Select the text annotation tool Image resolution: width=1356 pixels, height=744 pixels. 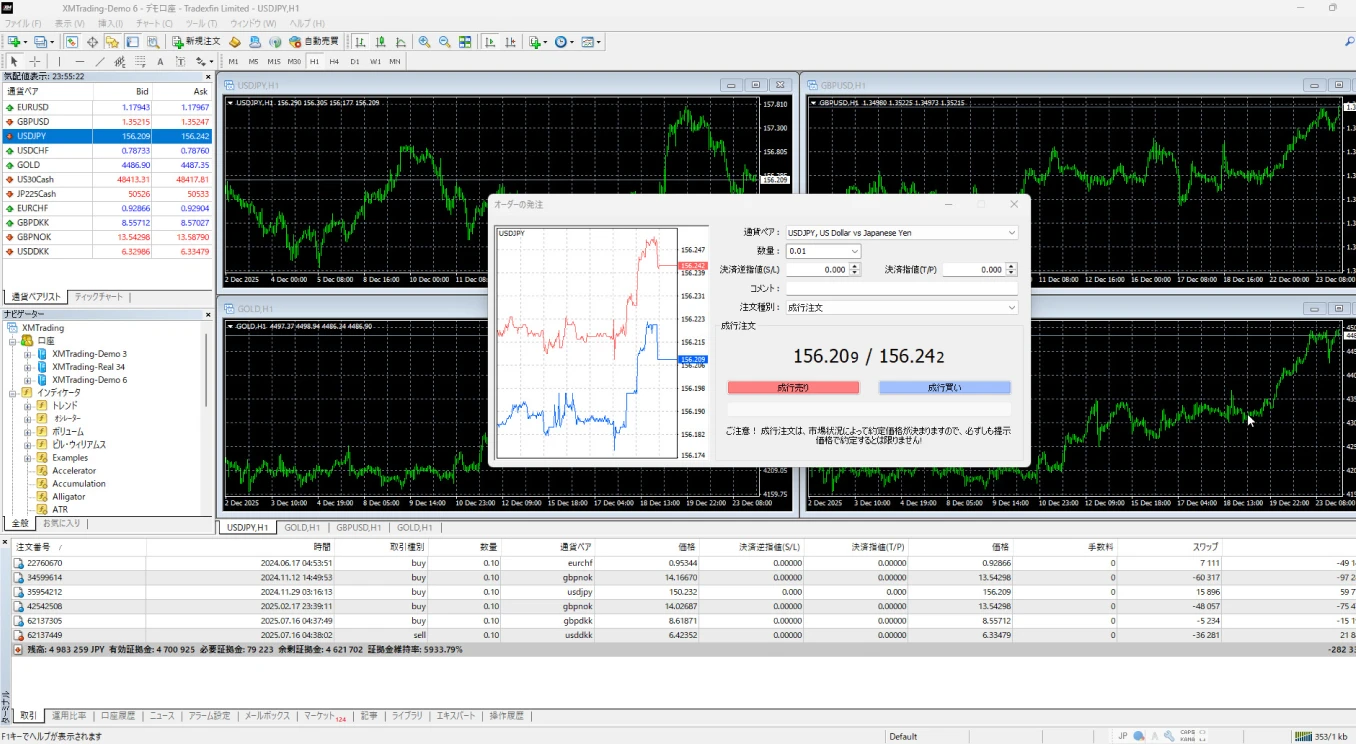160,61
